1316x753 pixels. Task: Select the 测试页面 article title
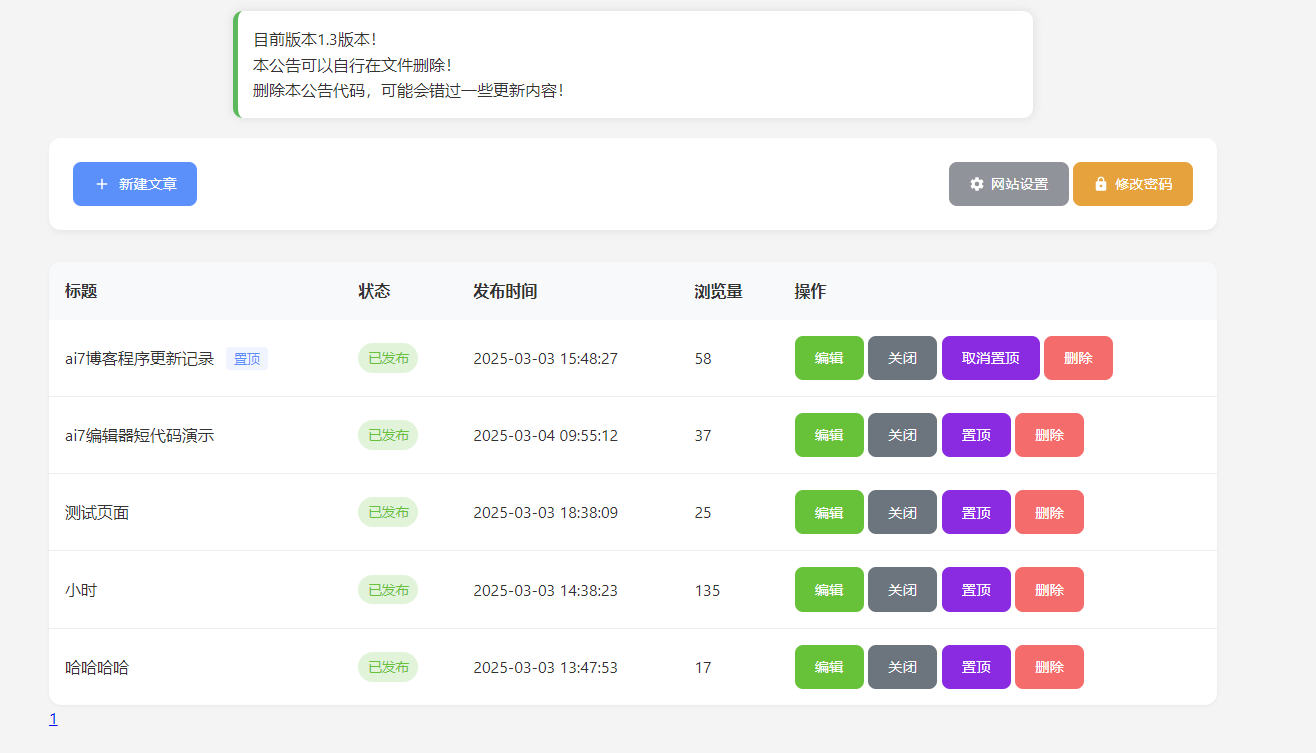(x=97, y=513)
